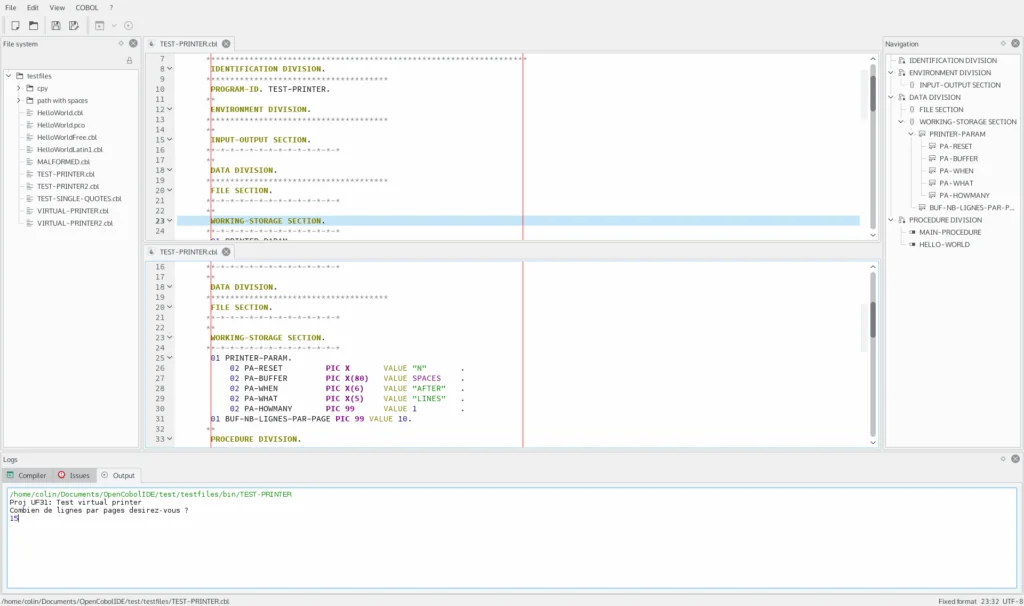Click the MAIN-PROCEDURE paragraph icon
1024x606 pixels.
pos(912,232)
